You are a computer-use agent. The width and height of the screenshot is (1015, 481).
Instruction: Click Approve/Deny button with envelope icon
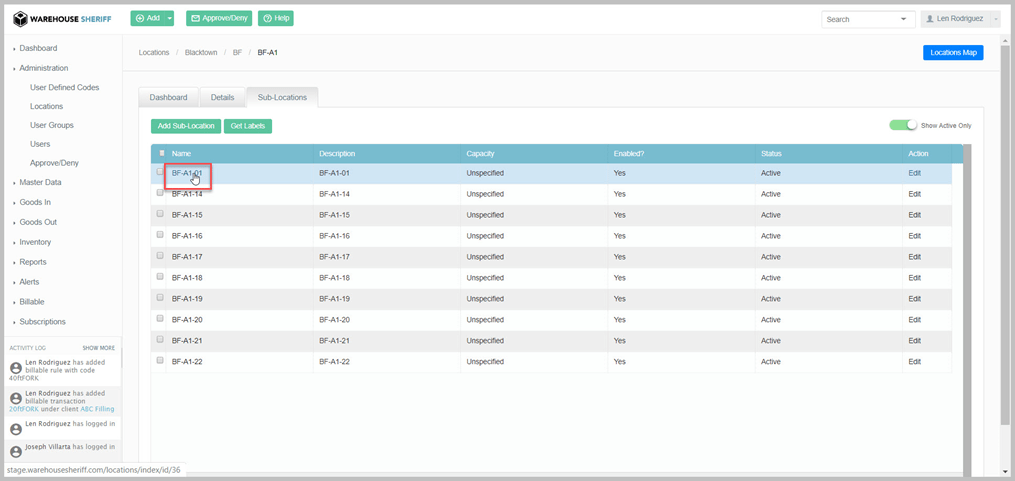(219, 19)
